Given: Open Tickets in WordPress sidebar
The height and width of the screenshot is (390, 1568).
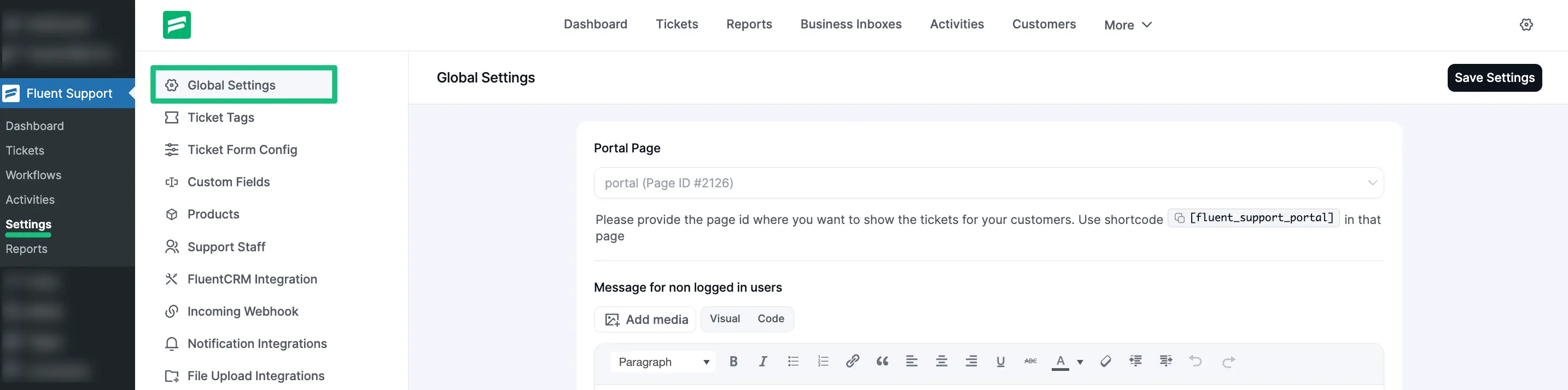Looking at the screenshot, I should [x=25, y=151].
